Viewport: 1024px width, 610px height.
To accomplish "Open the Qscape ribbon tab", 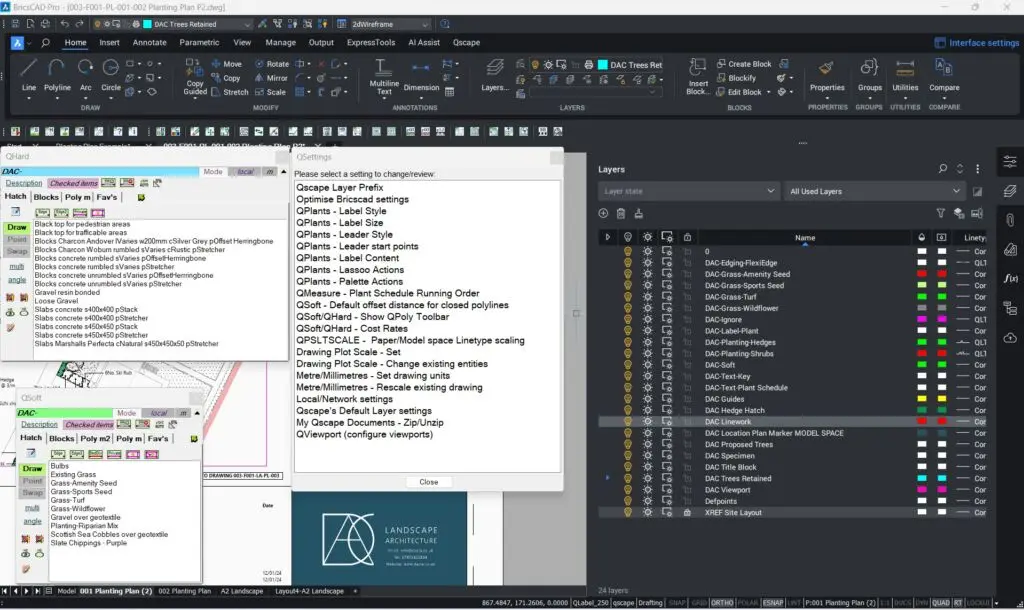I will click(466, 43).
